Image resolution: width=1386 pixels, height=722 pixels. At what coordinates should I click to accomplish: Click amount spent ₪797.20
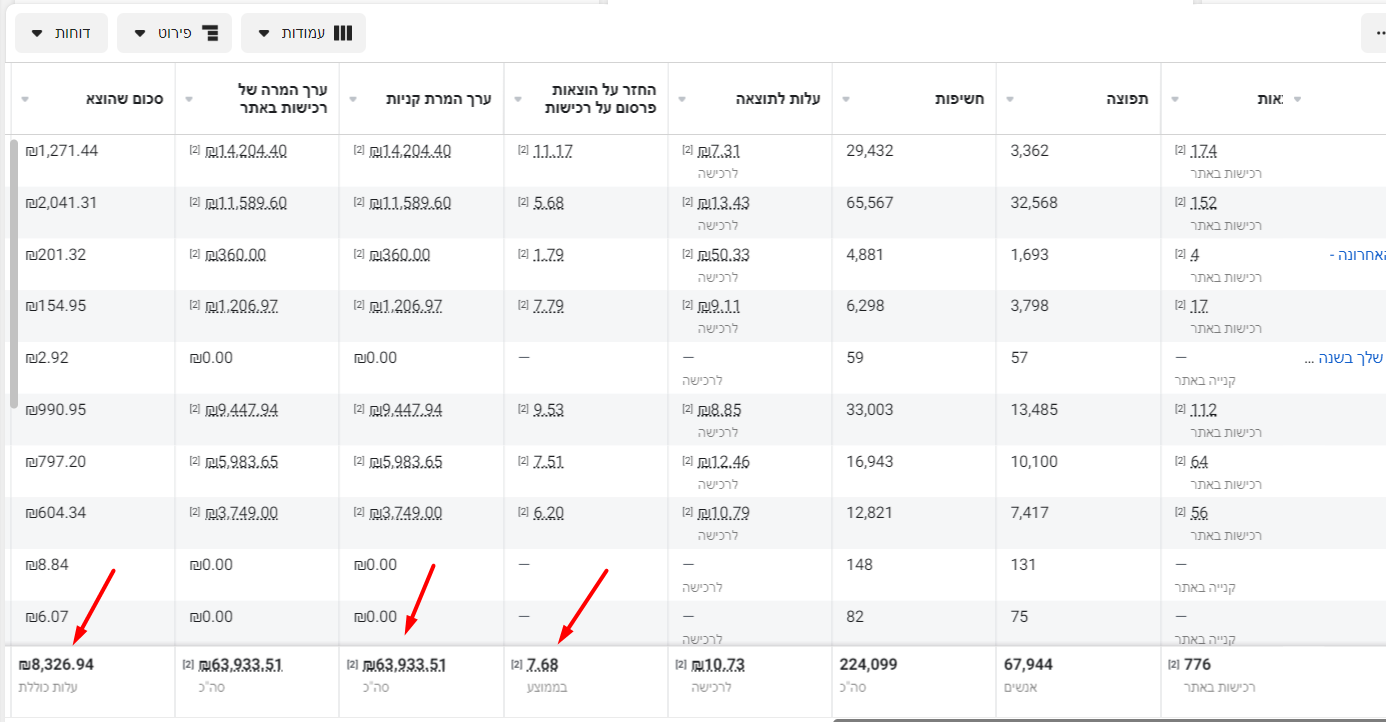click(56, 461)
